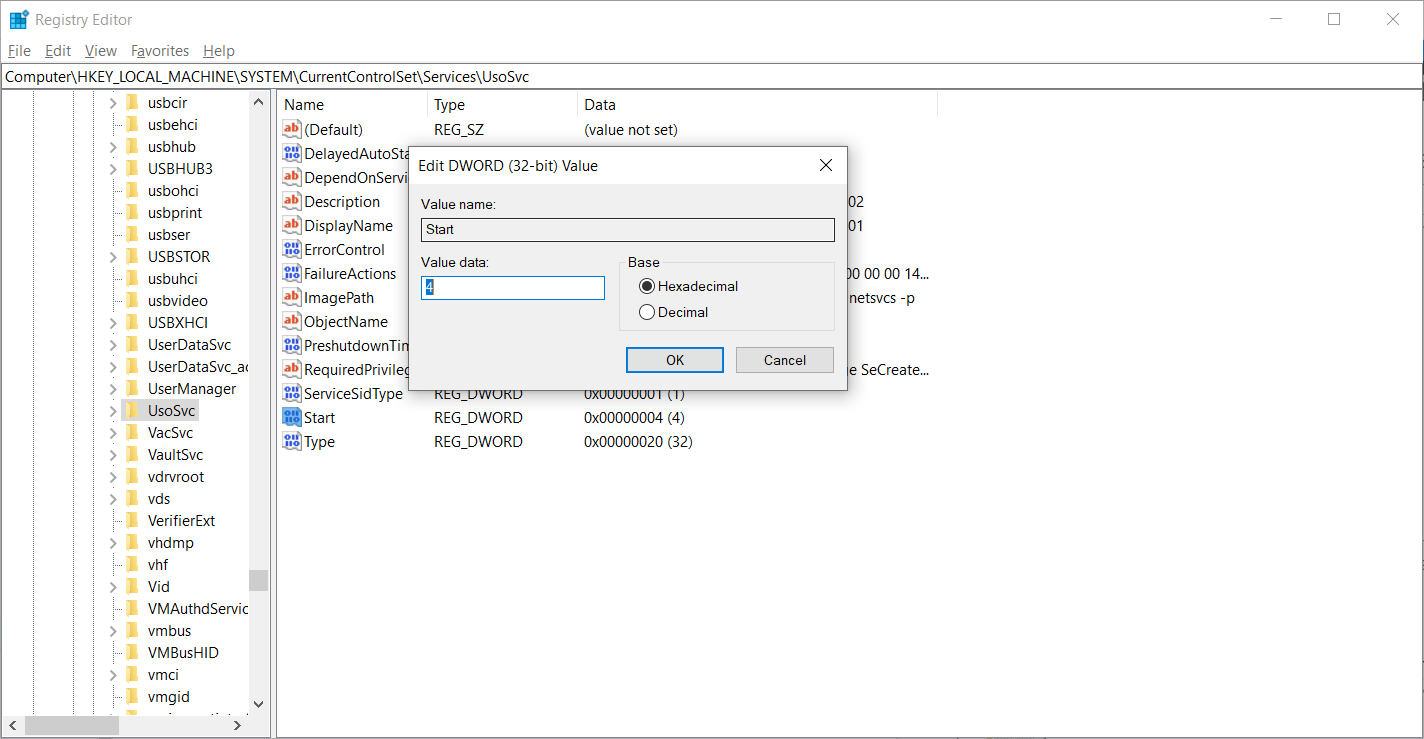
Task: Expand the UsoSvc key
Action: (113, 410)
